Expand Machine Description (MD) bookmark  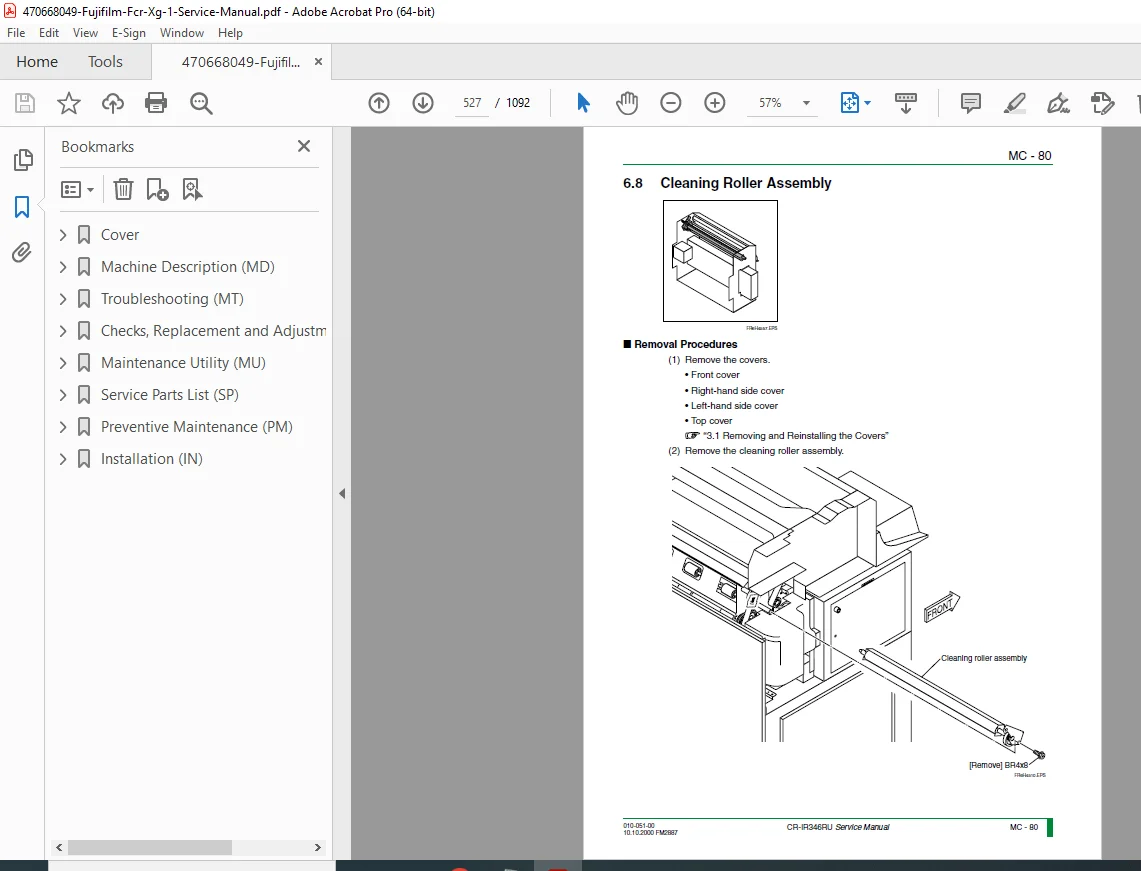pos(63,267)
